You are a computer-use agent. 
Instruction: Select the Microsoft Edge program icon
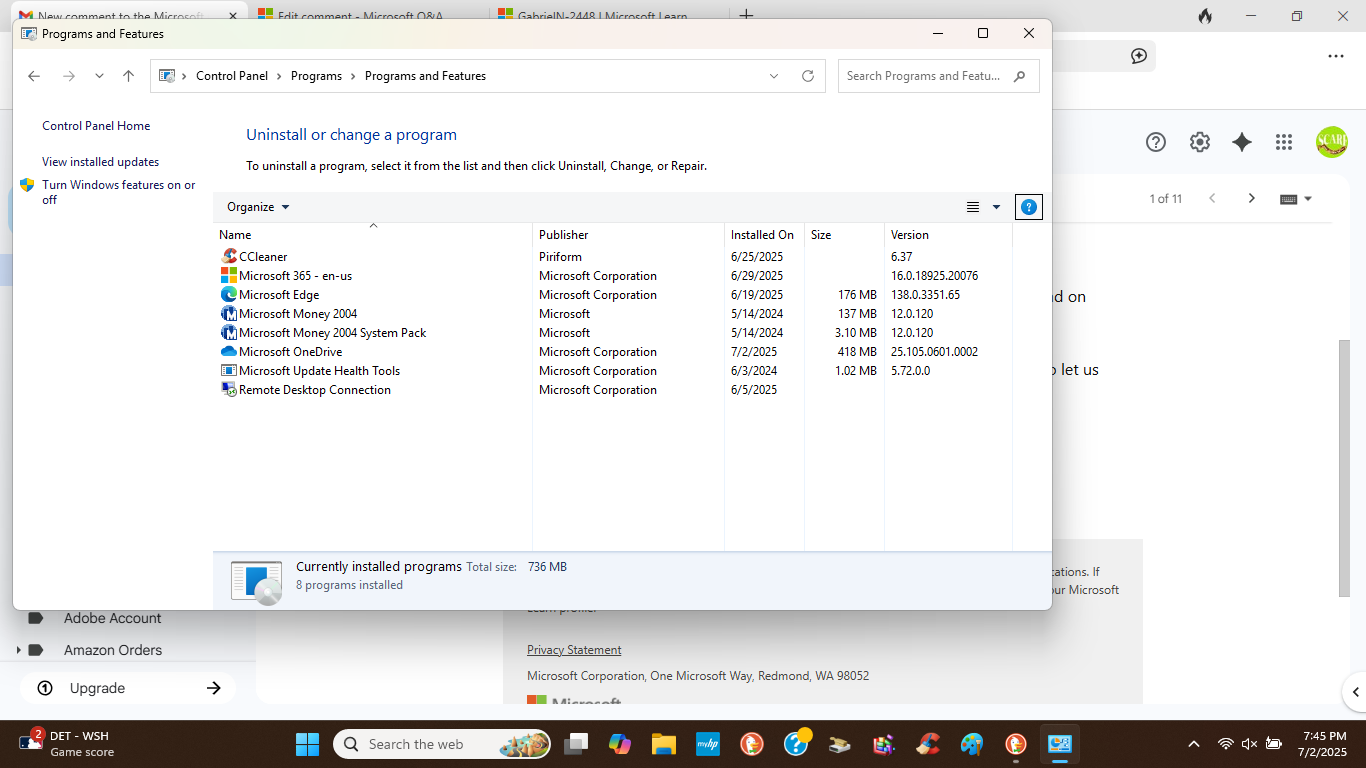pos(229,295)
